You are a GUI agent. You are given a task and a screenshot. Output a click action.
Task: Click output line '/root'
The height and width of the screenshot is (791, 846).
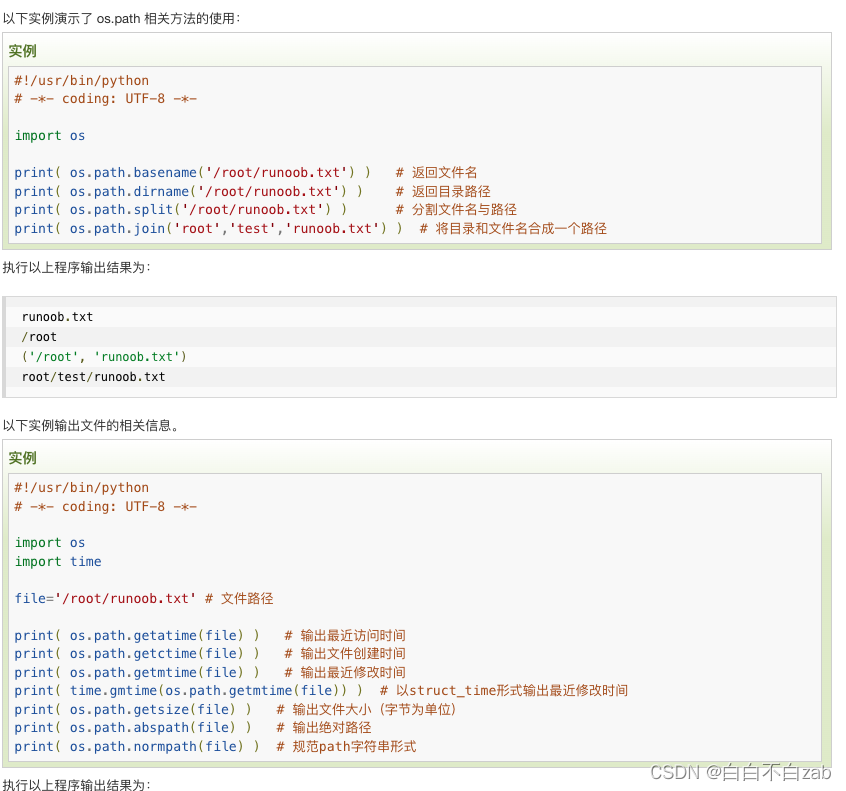pyautogui.click(x=39, y=337)
